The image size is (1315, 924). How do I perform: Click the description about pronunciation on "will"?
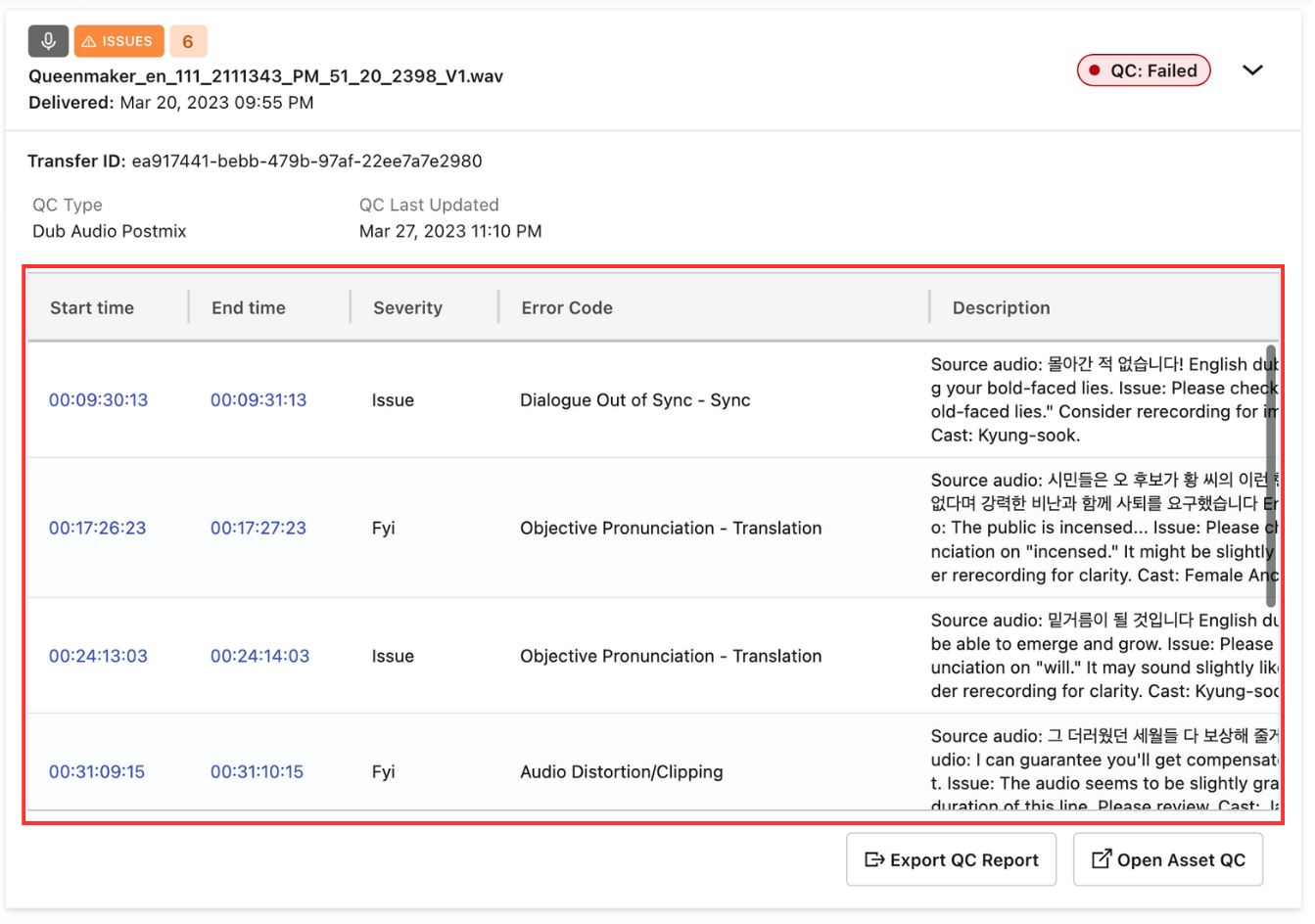click(x=1104, y=656)
